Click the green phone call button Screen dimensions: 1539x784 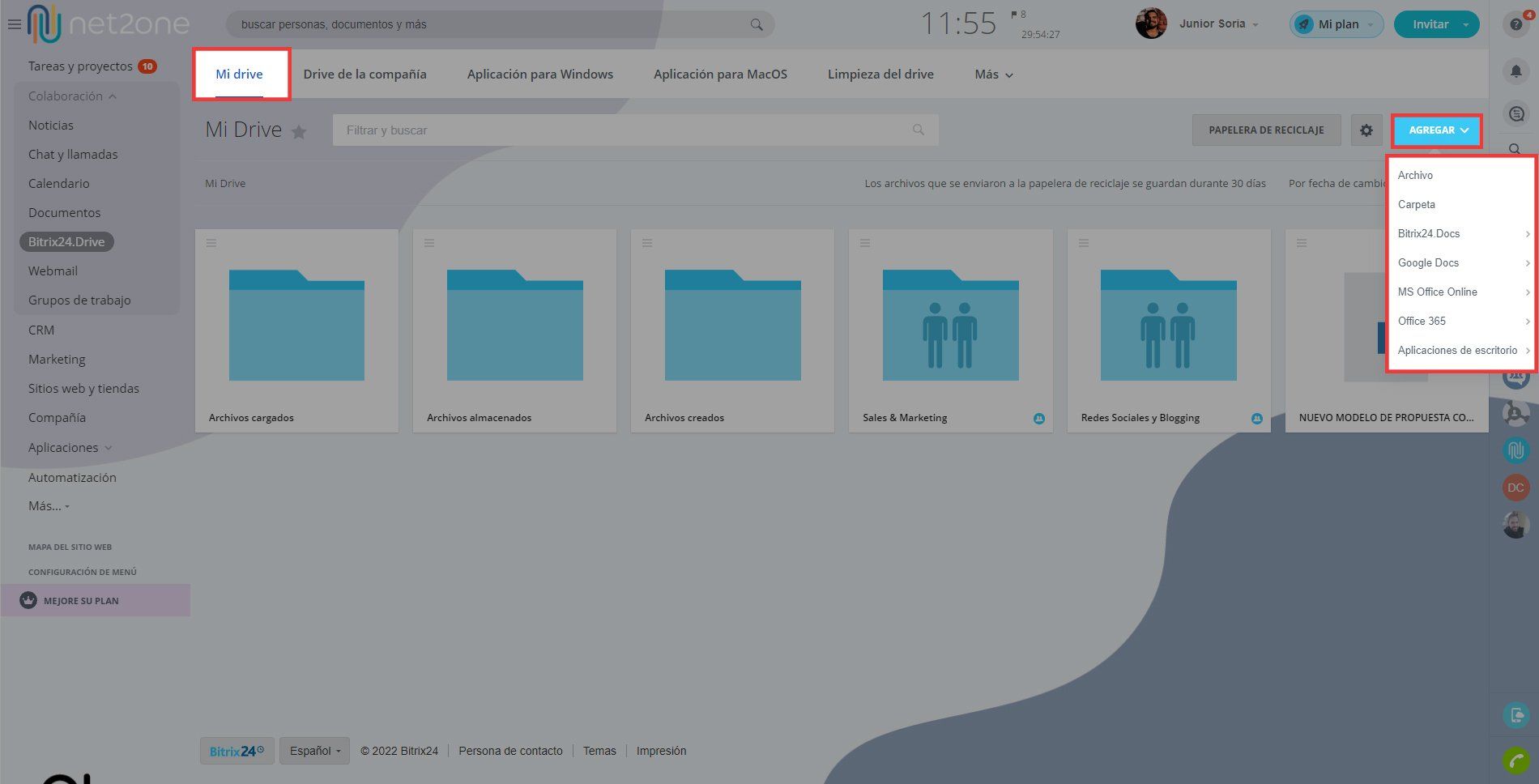pyautogui.click(x=1516, y=761)
